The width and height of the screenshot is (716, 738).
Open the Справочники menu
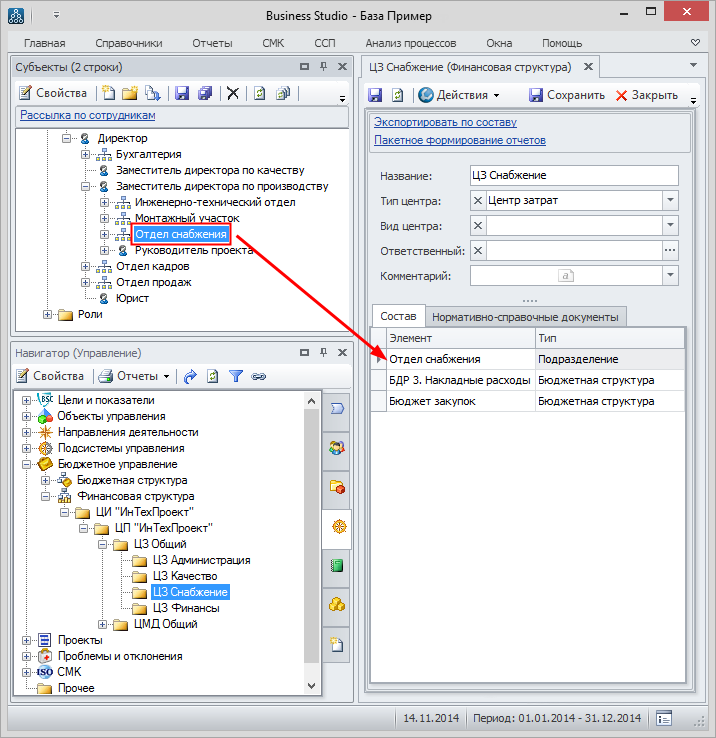pyautogui.click(x=129, y=43)
